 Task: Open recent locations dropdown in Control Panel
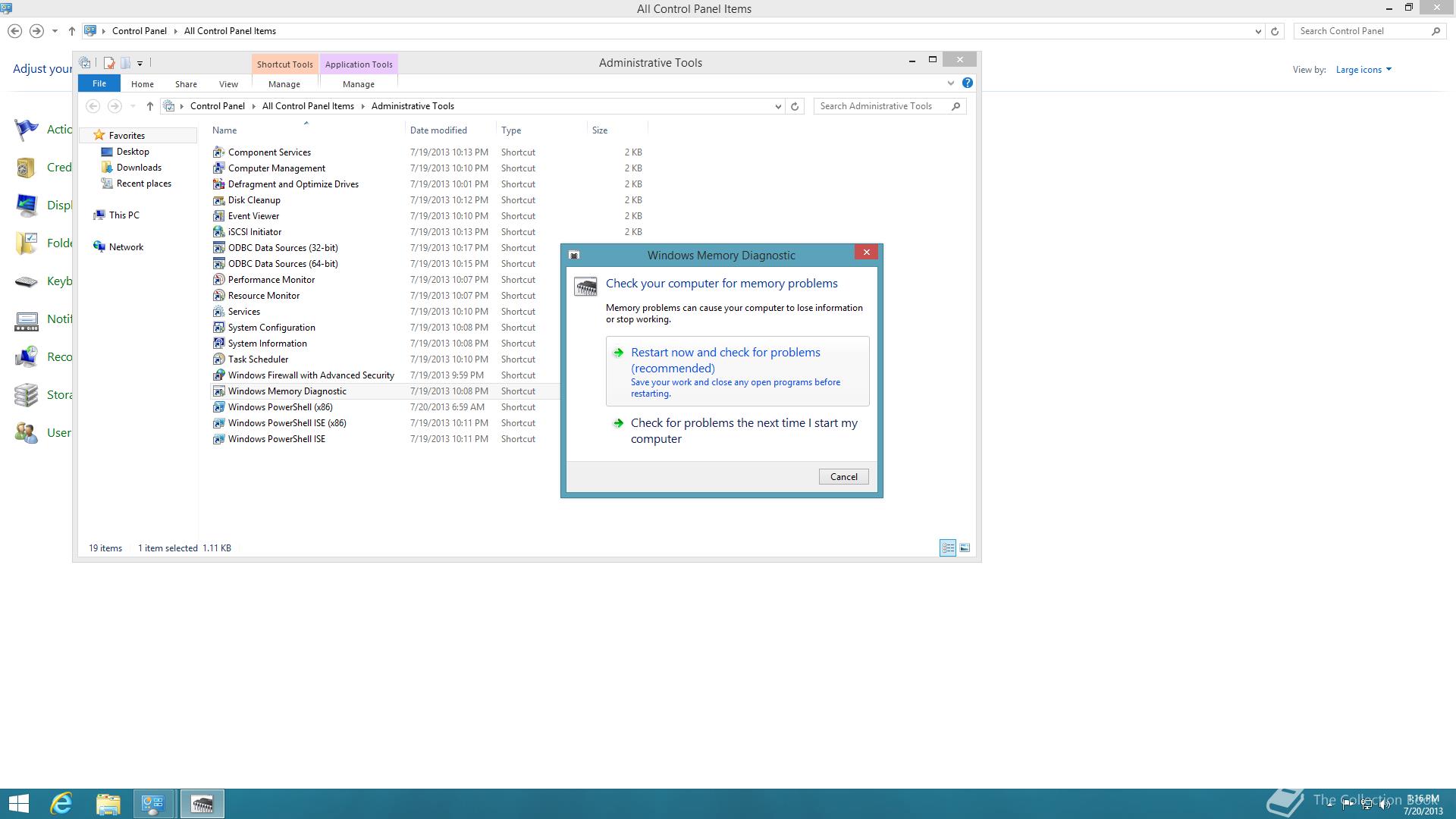point(55,31)
